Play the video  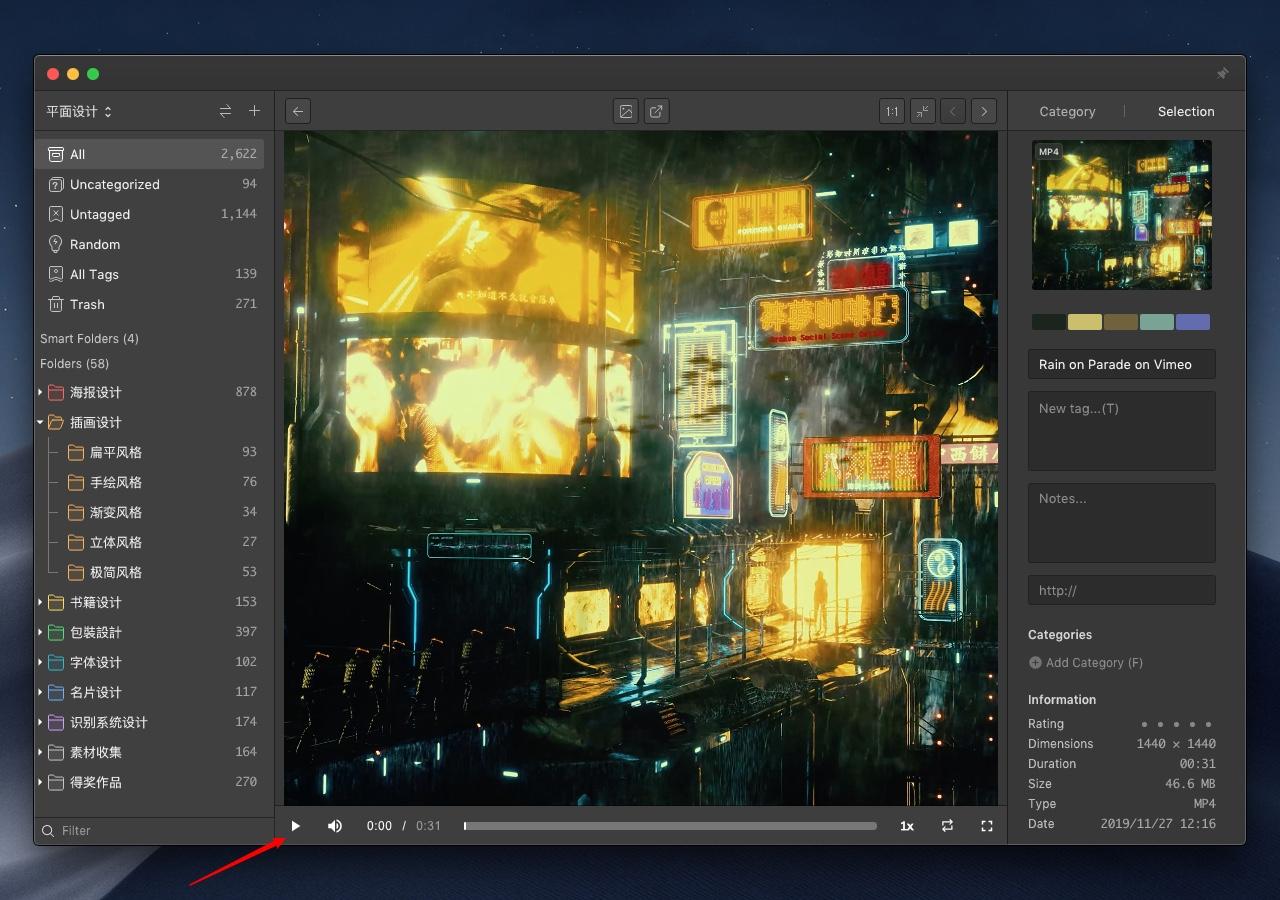[296, 826]
